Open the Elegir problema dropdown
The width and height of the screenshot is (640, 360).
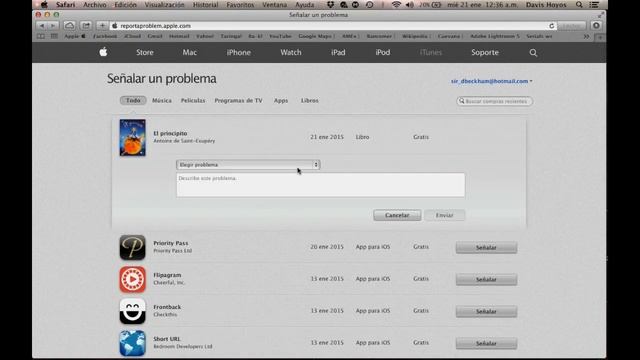point(248,164)
